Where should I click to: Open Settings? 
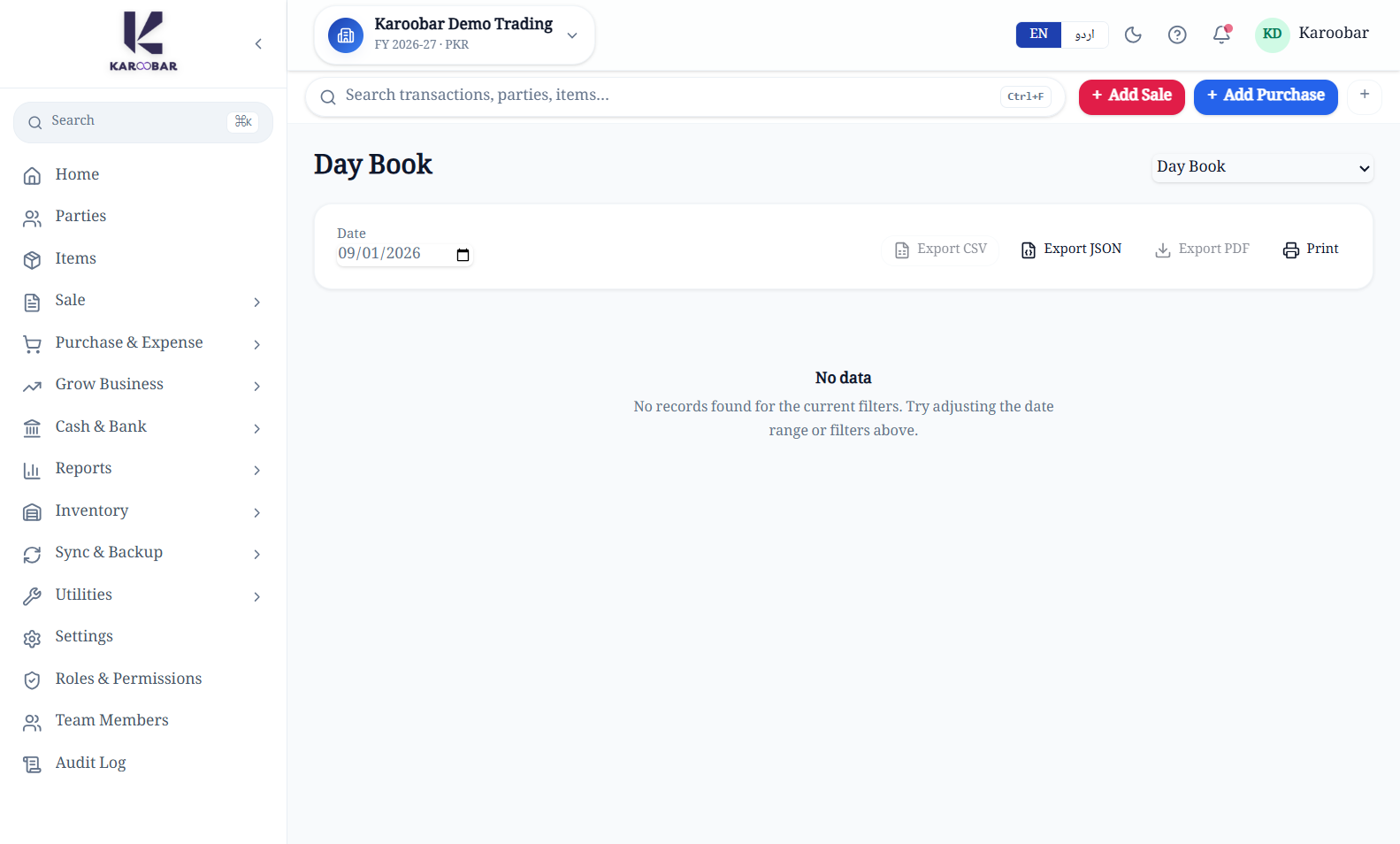(x=143, y=637)
